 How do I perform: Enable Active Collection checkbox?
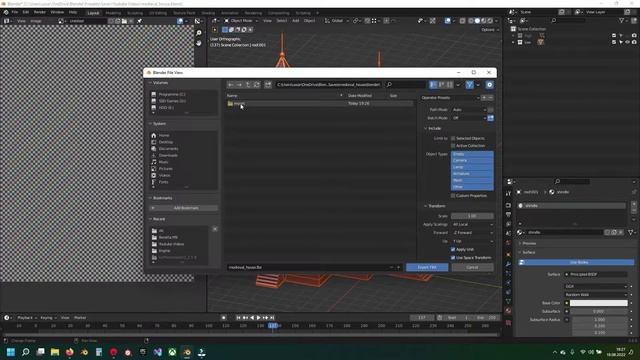453,146
